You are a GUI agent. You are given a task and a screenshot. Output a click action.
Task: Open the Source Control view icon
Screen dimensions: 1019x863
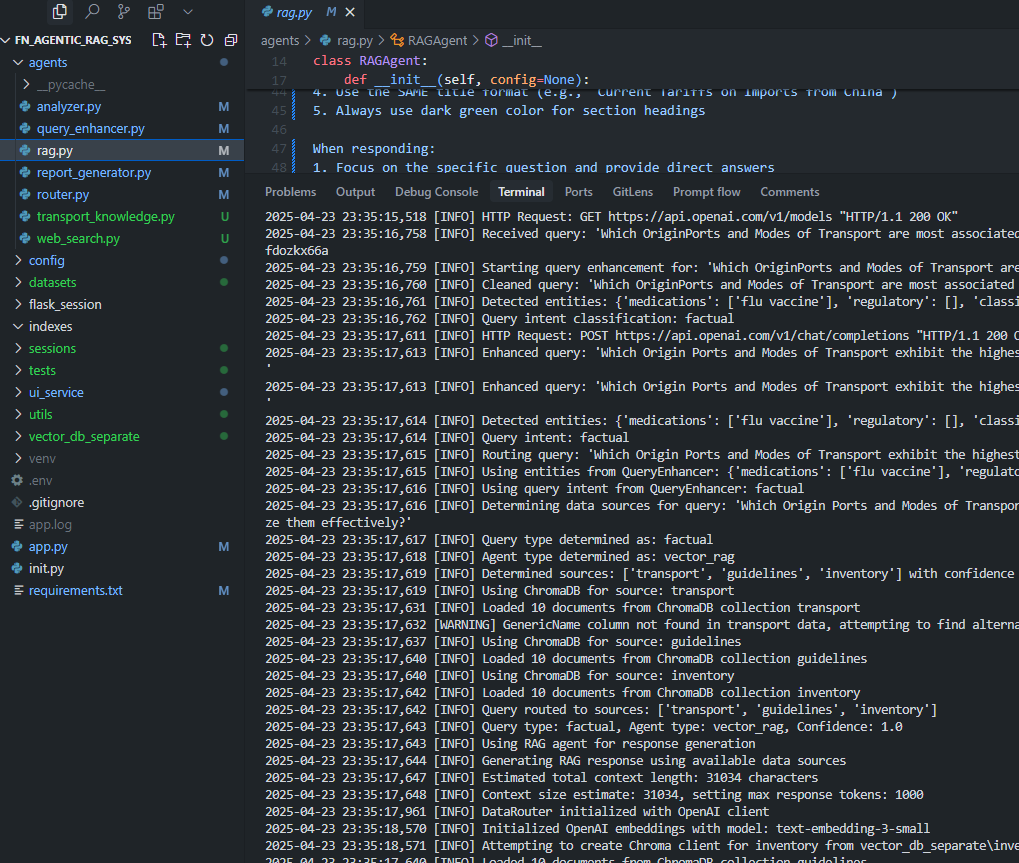click(123, 11)
